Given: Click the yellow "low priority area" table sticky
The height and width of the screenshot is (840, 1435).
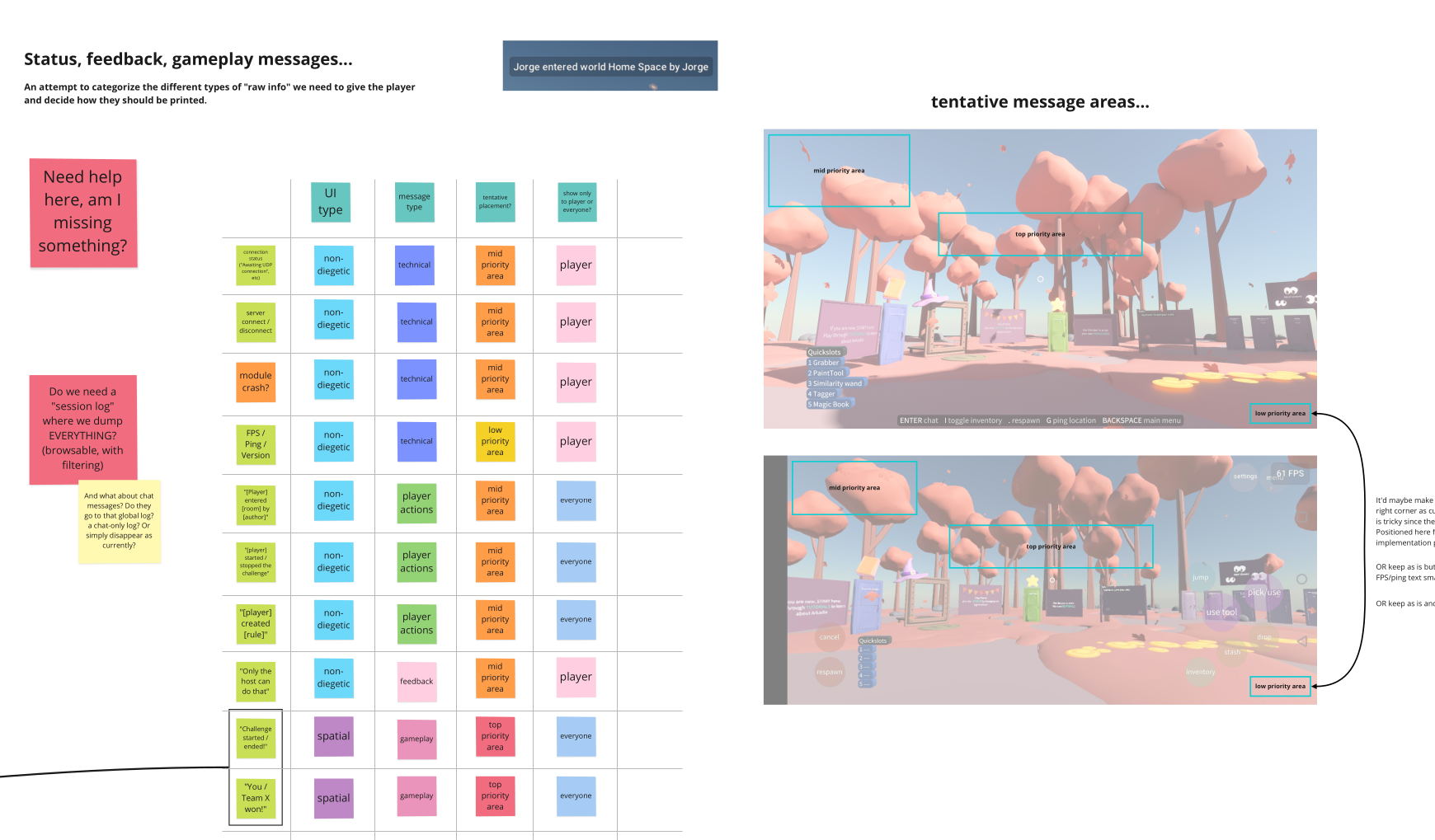Looking at the screenshot, I should click(495, 442).
